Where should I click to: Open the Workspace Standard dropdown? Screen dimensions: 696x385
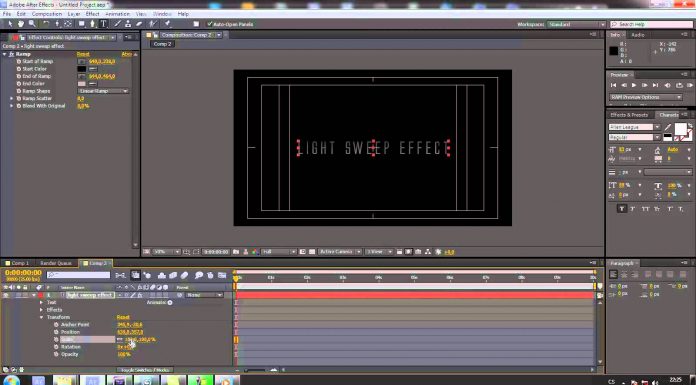point(576,24)
